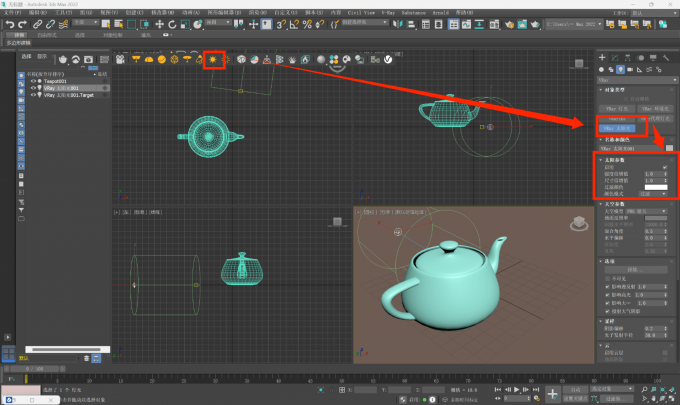
Task: Click the intensity multiplier value field
Action: (654, 174)
